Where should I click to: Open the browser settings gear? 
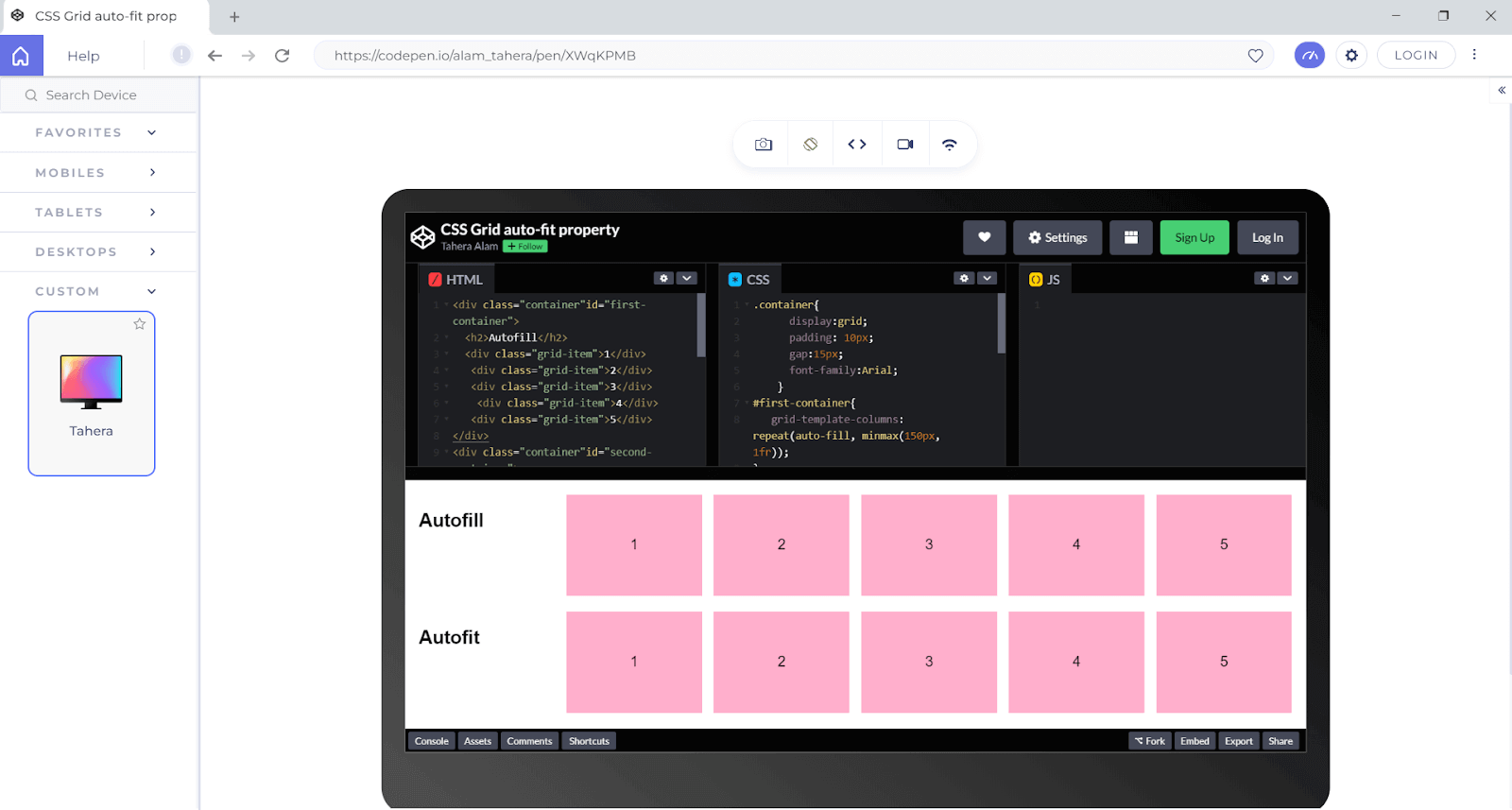pyautogui.click(x=1351, y=56)
